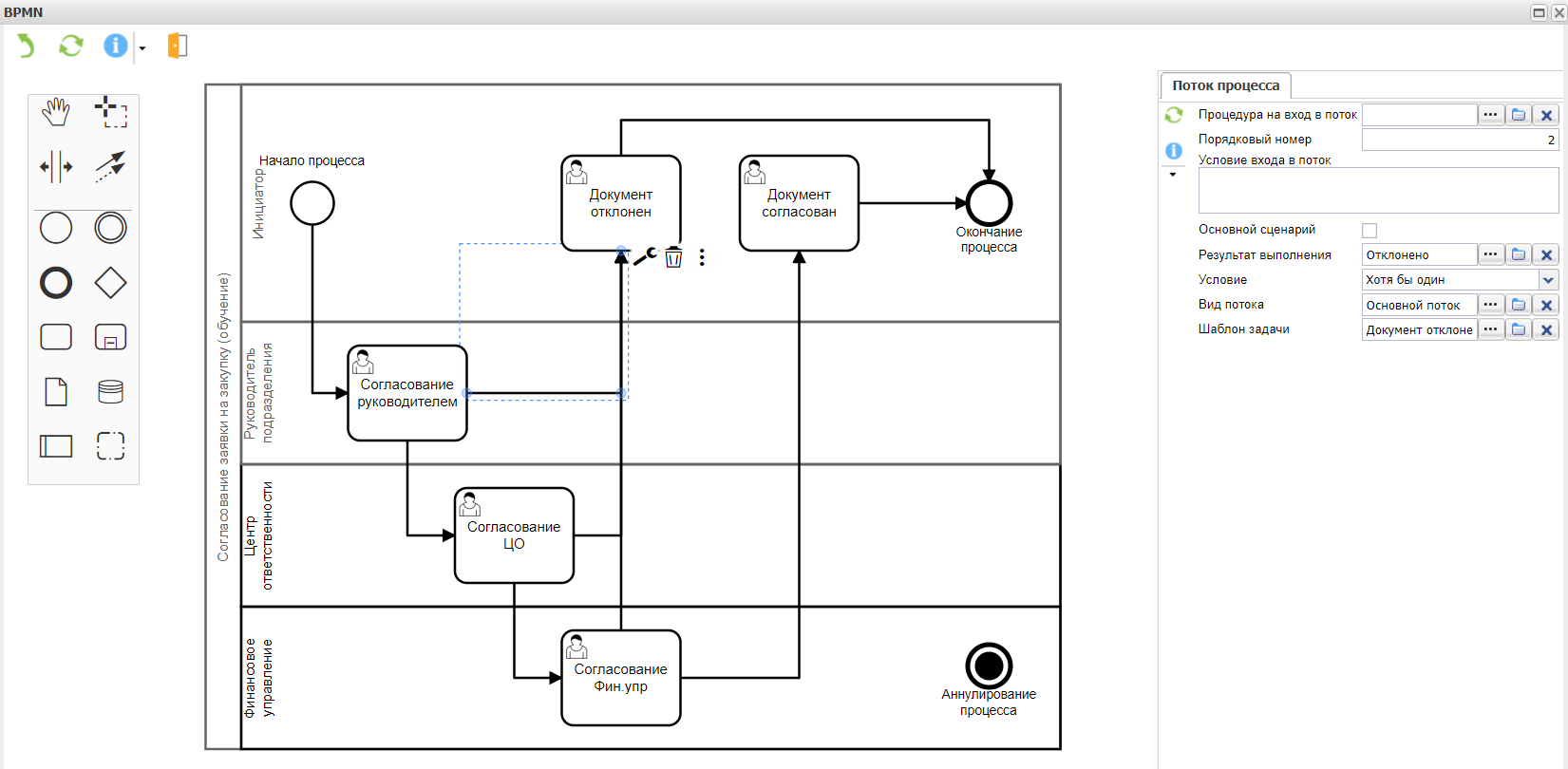Screen dimensions: 1568x769
Task: Open lookup for Результат выполнения field
Action: [1490, 254]
